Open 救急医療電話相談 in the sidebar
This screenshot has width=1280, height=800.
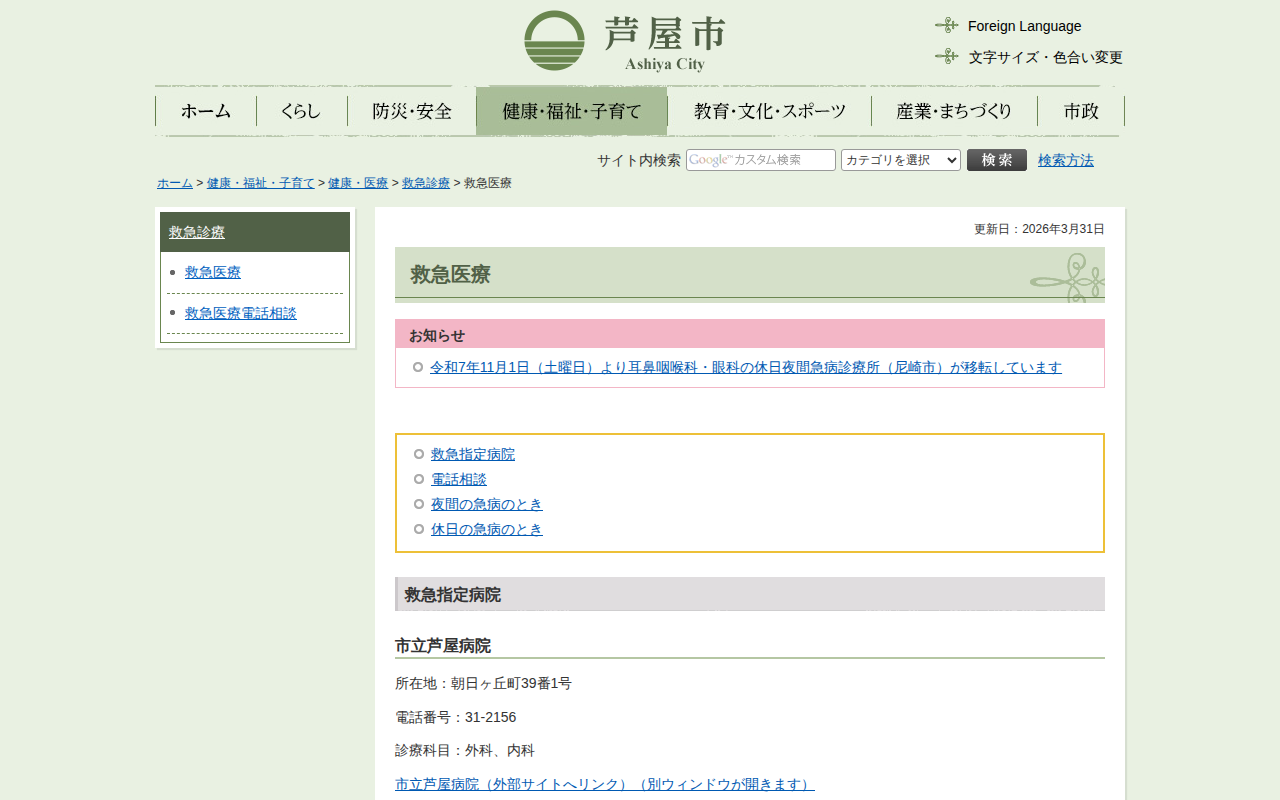pos(241,313)
